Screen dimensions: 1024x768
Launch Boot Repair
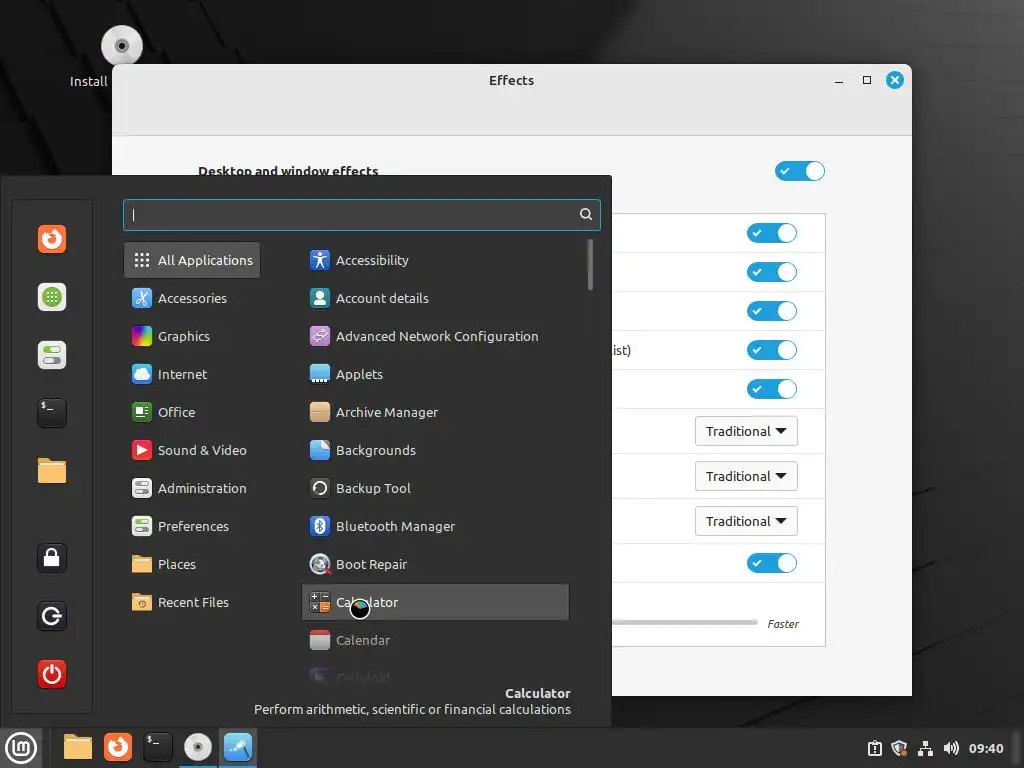(435, 564)
